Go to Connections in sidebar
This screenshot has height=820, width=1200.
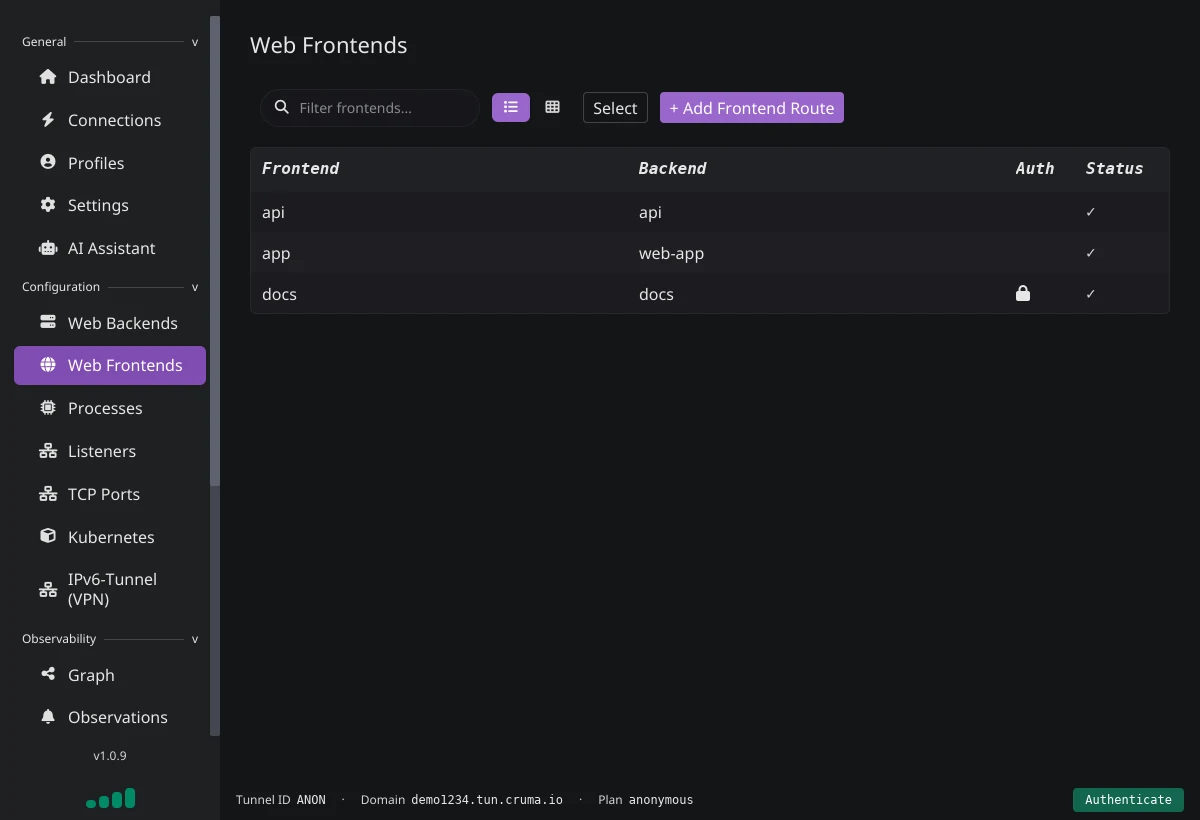110,120
